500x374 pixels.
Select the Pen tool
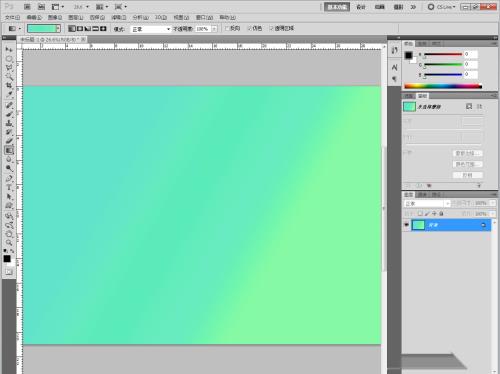coord(9,179)
